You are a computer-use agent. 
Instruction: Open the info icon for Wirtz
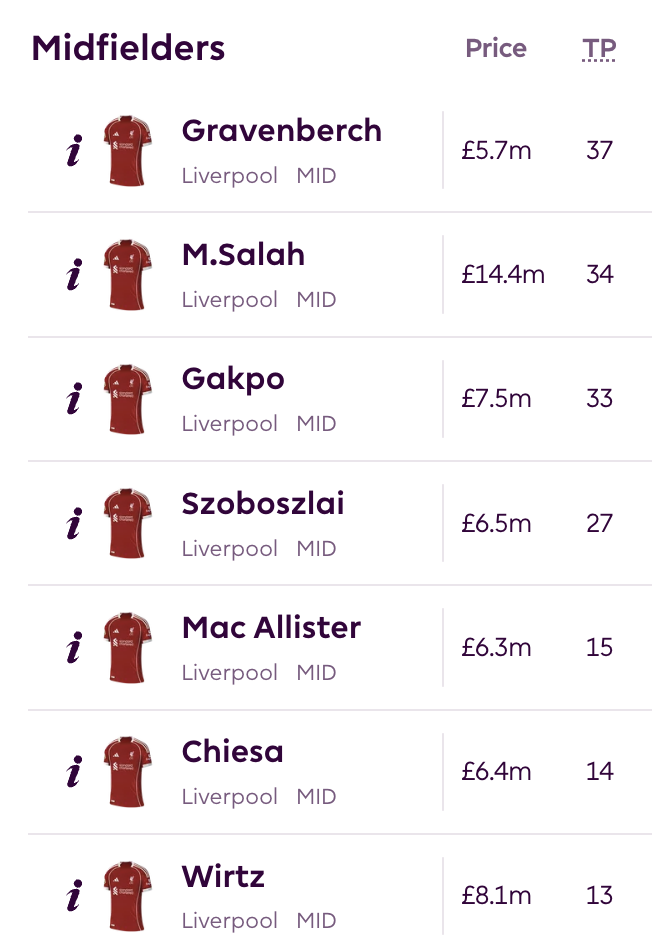(73, 896)
